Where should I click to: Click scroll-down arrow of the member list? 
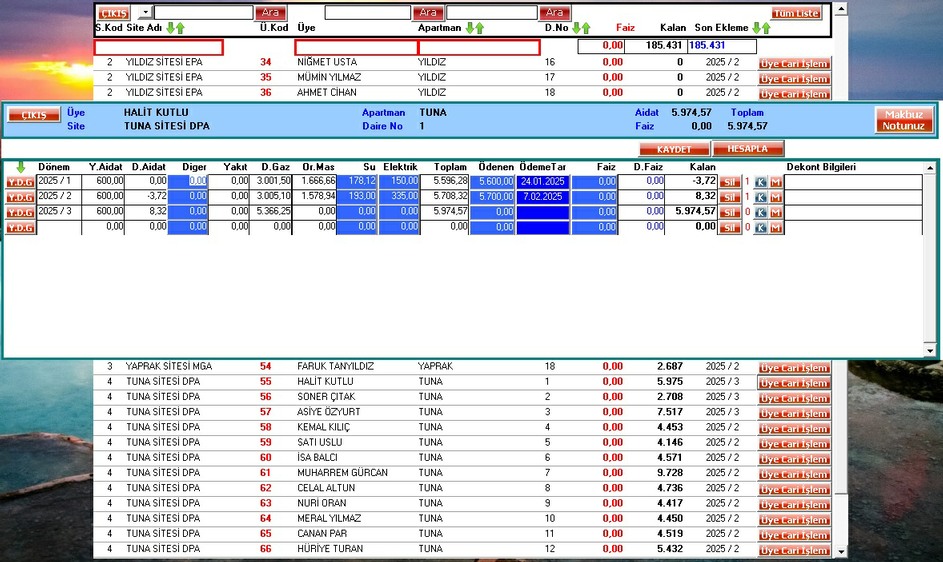click(x=840, y=550)
